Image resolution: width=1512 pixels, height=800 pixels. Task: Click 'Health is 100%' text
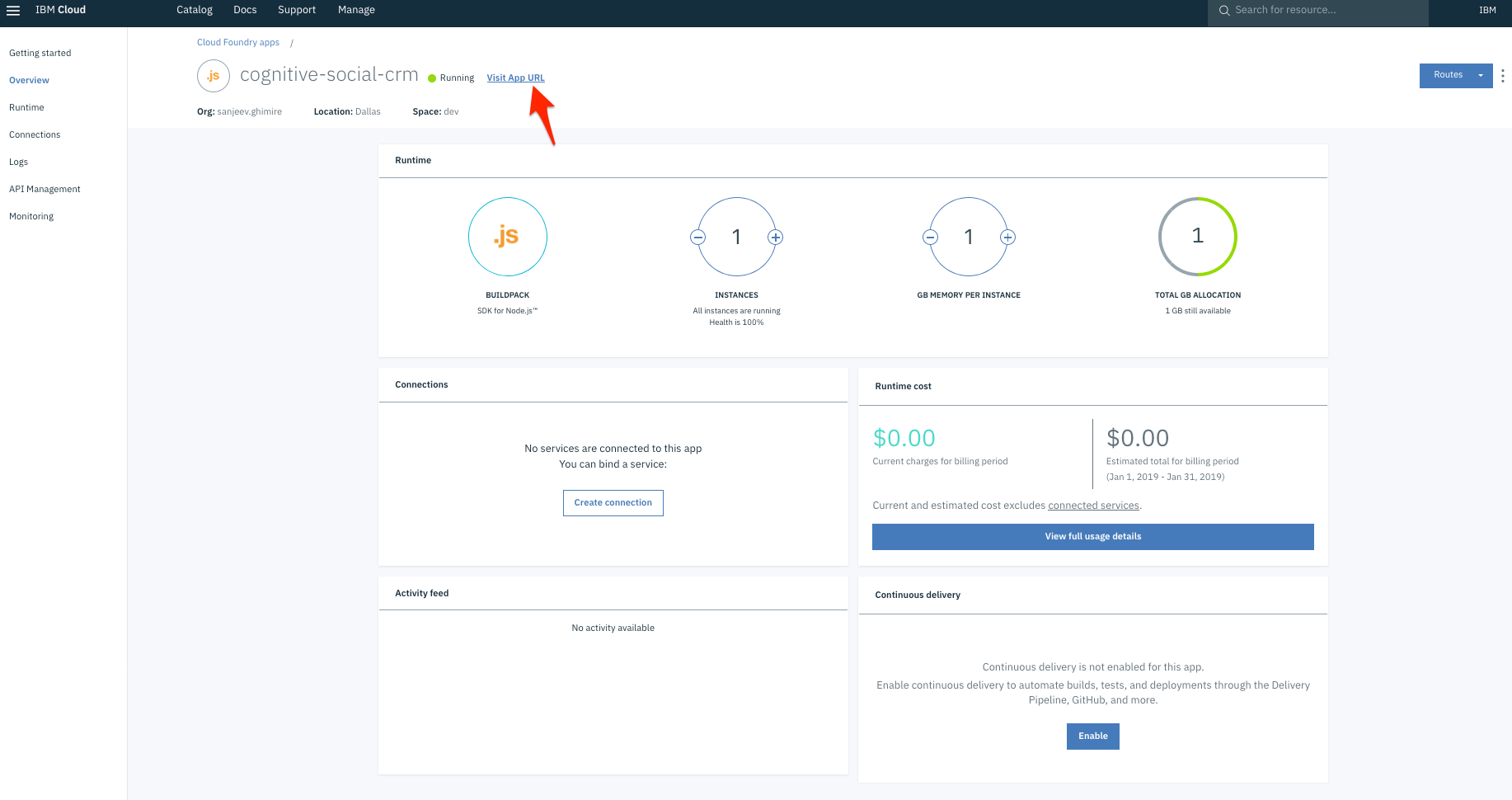pyautogui.click(x=736, y=322)
